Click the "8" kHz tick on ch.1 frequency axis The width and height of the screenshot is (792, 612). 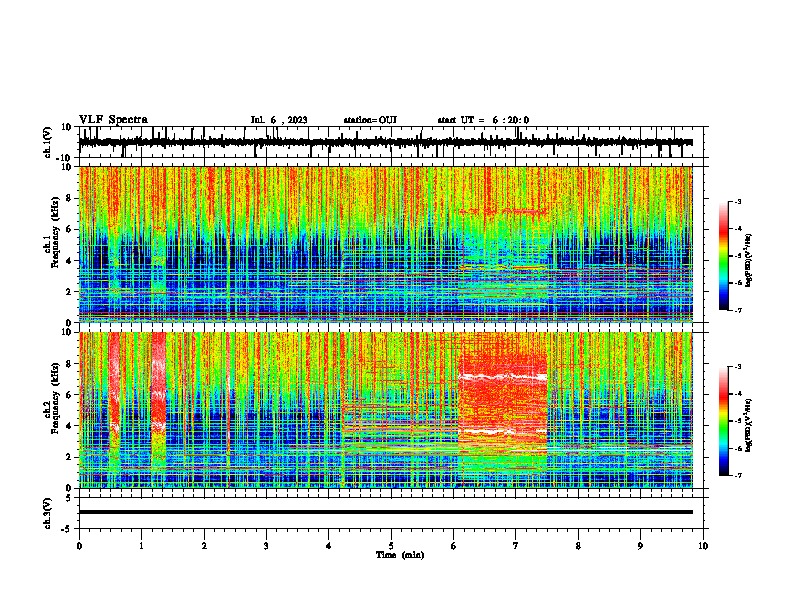tap(70, 198)
